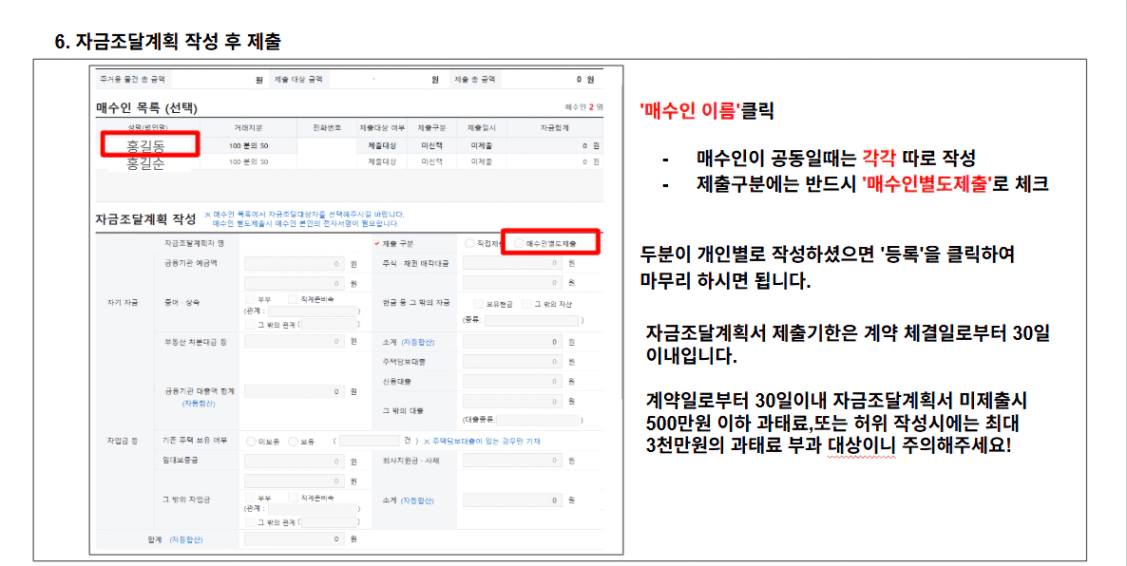Tick 직계존비속 in the 증여·상속 row
This screenshot has width=1127, height=566.
[292, 299]
